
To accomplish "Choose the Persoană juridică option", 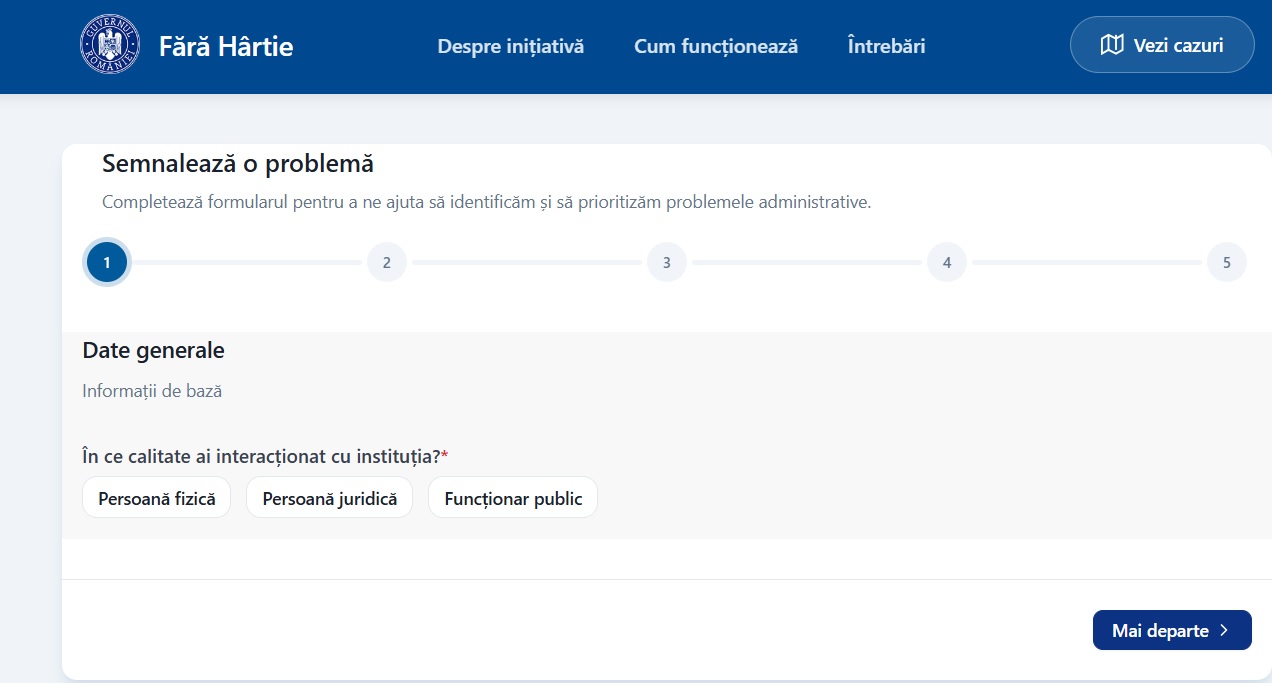I will 330,498.
